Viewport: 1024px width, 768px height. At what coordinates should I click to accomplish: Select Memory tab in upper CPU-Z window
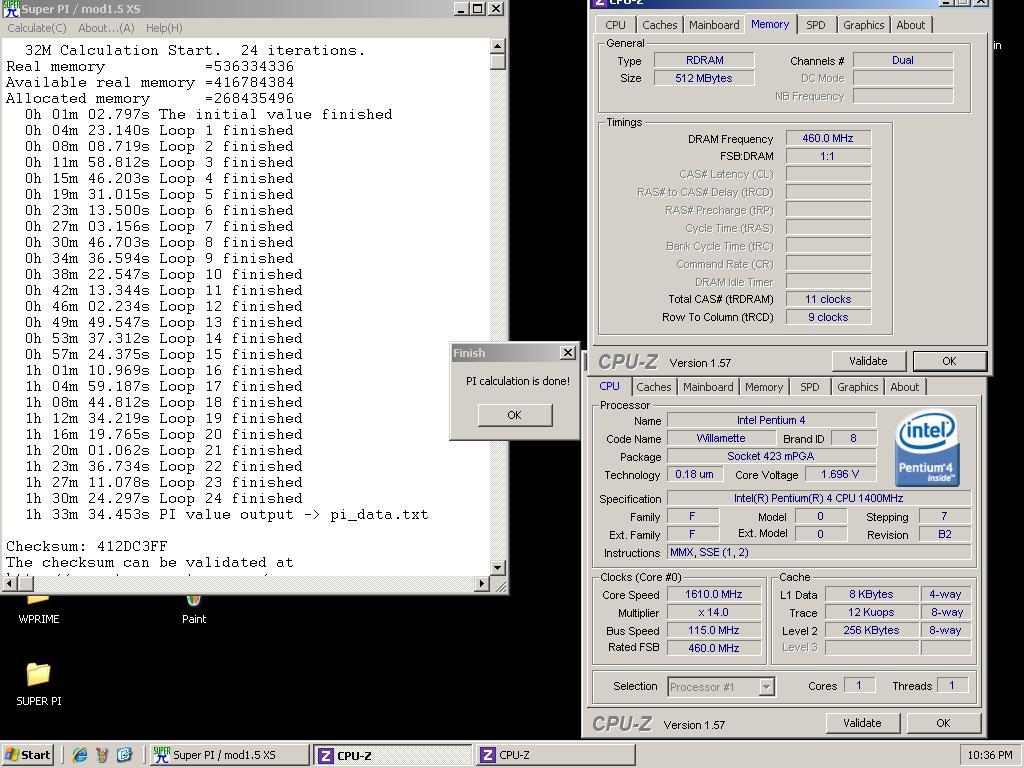pyautogui.click(x=770, y=24)
